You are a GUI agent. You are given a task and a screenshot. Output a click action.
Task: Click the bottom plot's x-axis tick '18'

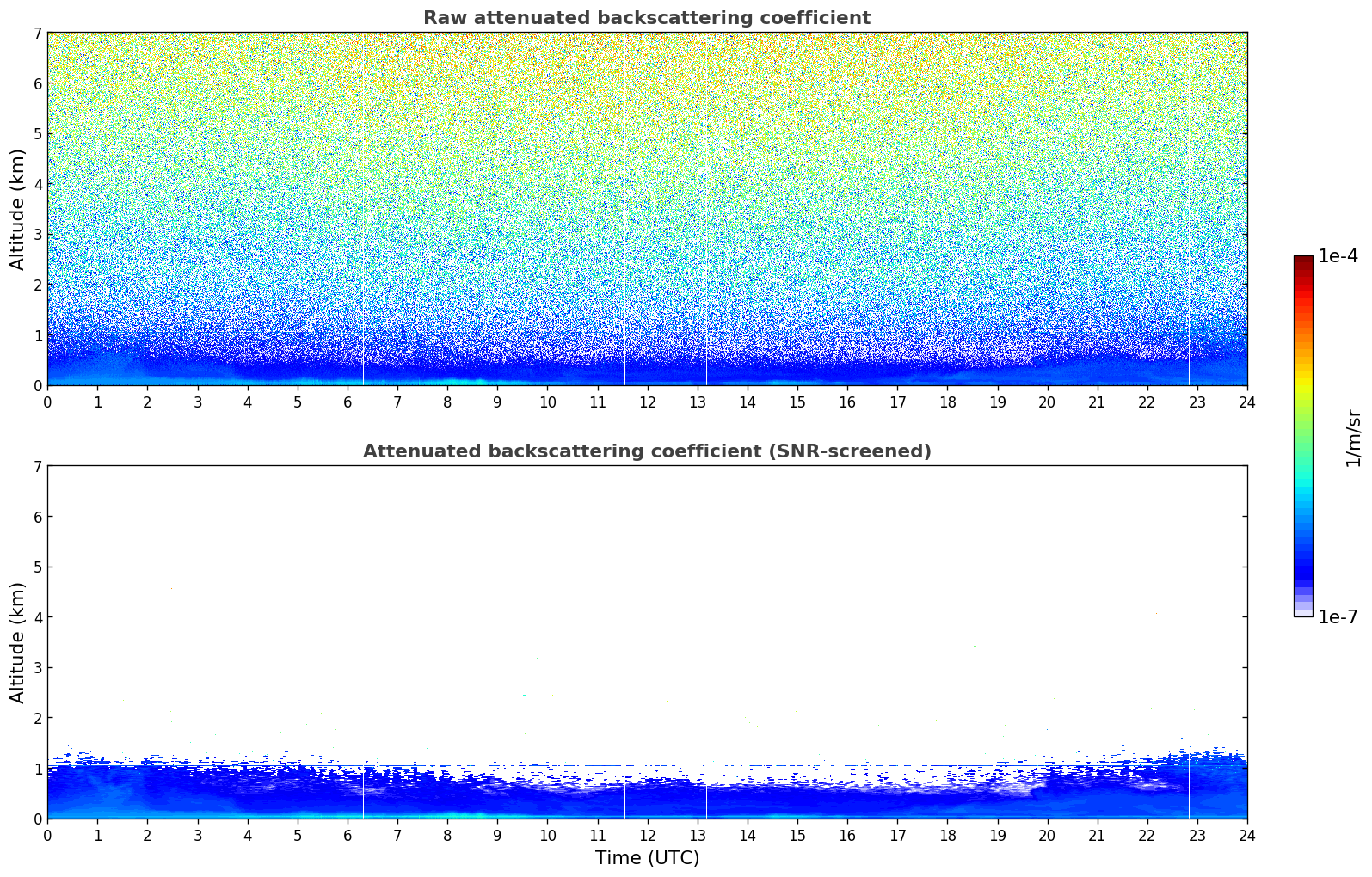(x=947, y=835)
